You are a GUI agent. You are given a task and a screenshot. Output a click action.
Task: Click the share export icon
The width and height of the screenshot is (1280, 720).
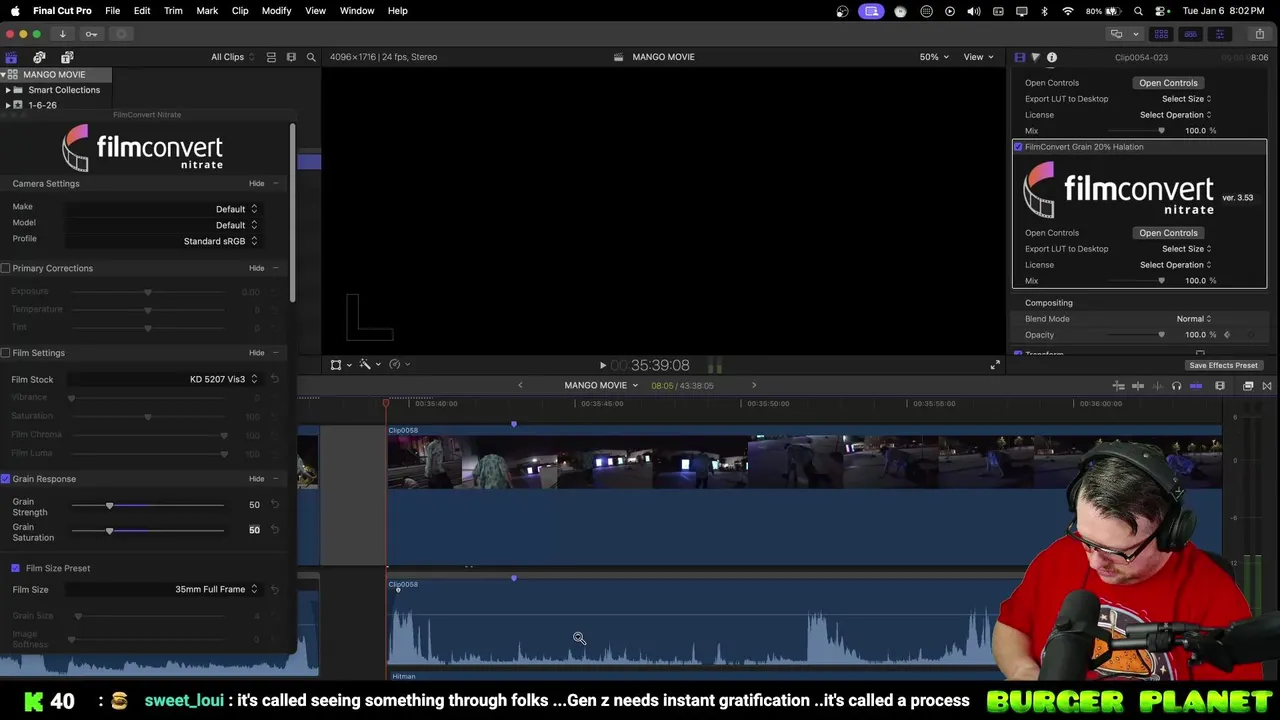[x=1259, y=34]
